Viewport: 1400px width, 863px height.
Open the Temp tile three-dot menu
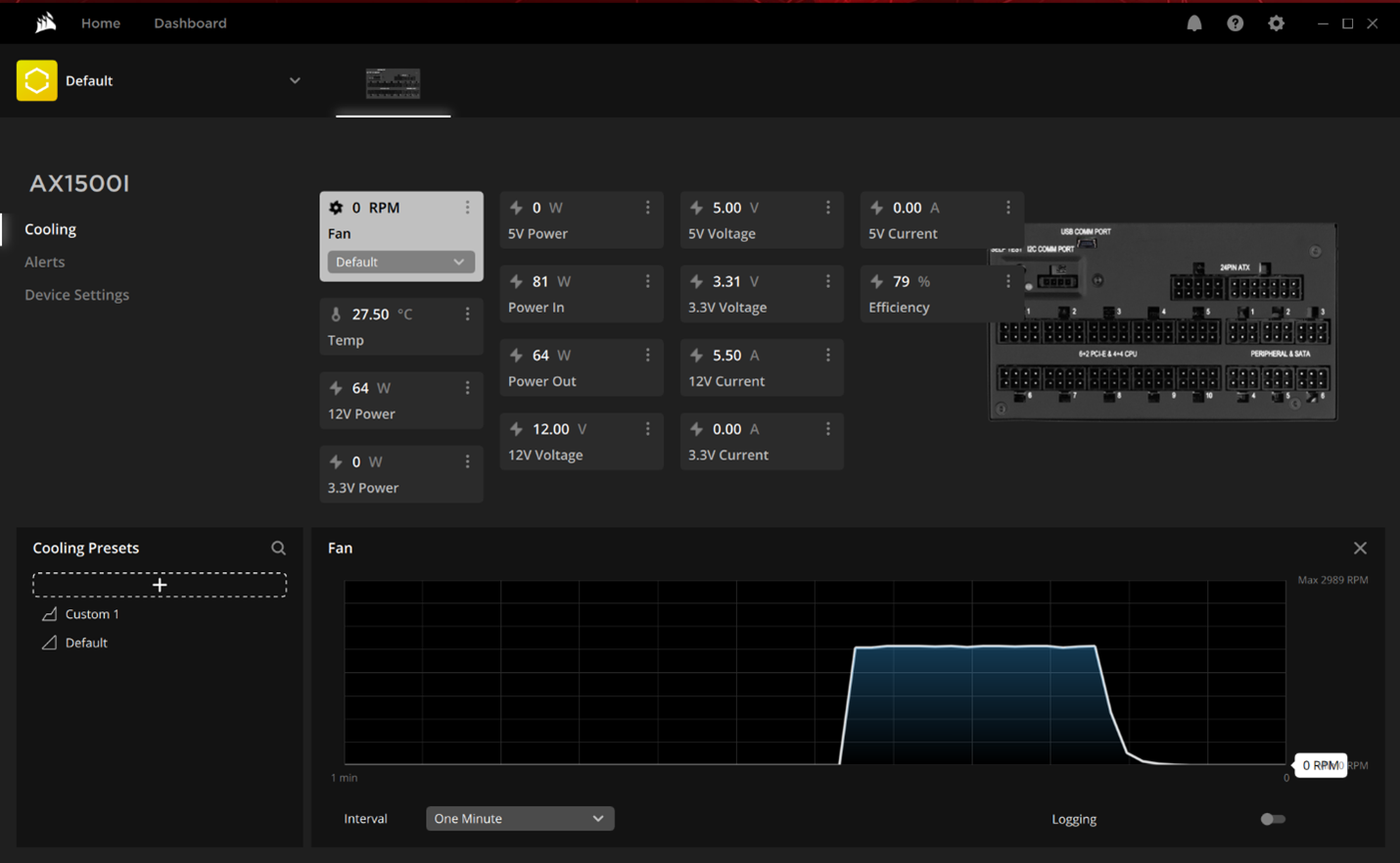467,313
